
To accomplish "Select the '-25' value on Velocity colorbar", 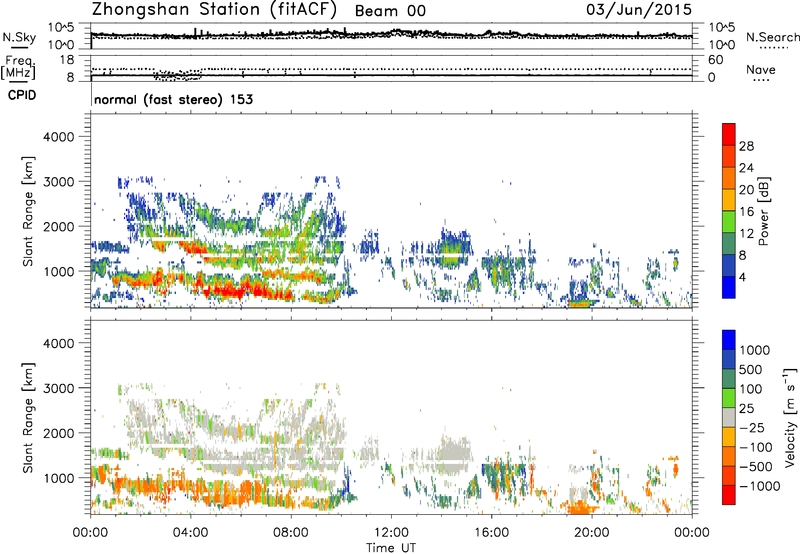I will coord(752,427).
